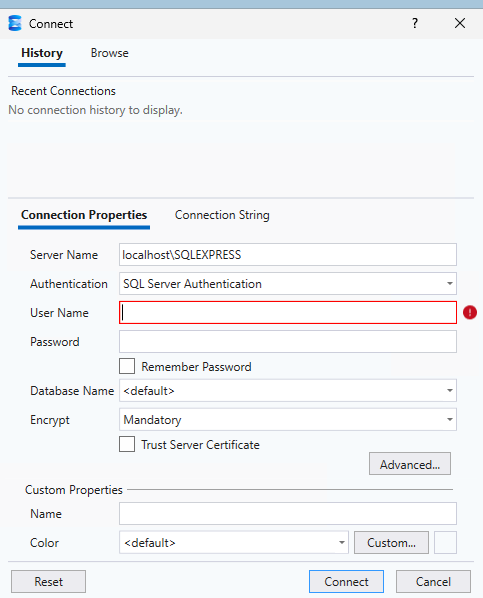Click the database app icon in title bar
The width and height of the screenshot is (483, 598).
[15, 23]
